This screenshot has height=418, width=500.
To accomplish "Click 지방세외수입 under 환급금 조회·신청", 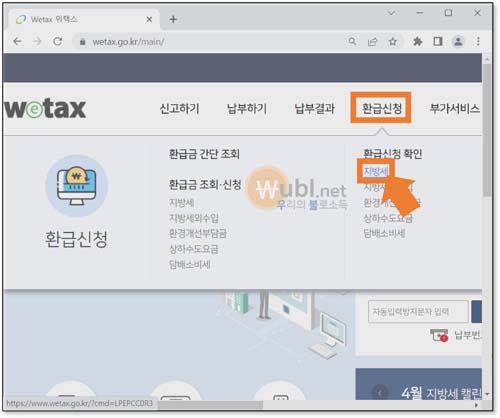I will [x=194, y=218].
